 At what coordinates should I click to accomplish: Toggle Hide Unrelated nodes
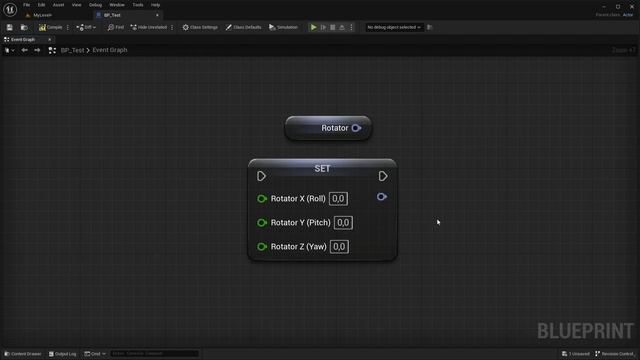click(149, 27)
